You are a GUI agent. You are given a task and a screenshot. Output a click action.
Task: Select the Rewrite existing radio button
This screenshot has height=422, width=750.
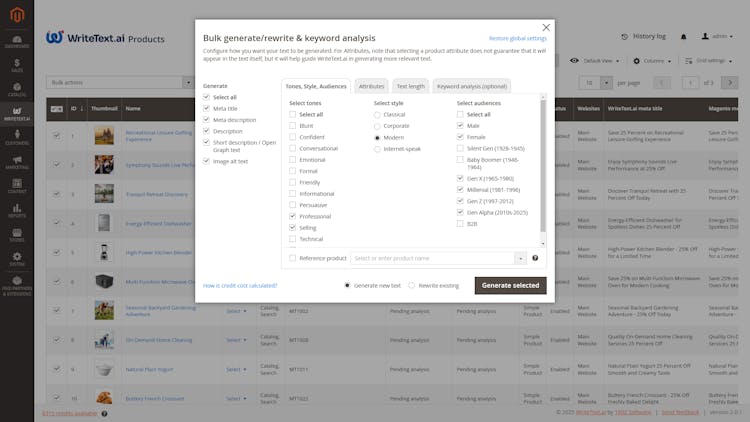coord(411,286)
